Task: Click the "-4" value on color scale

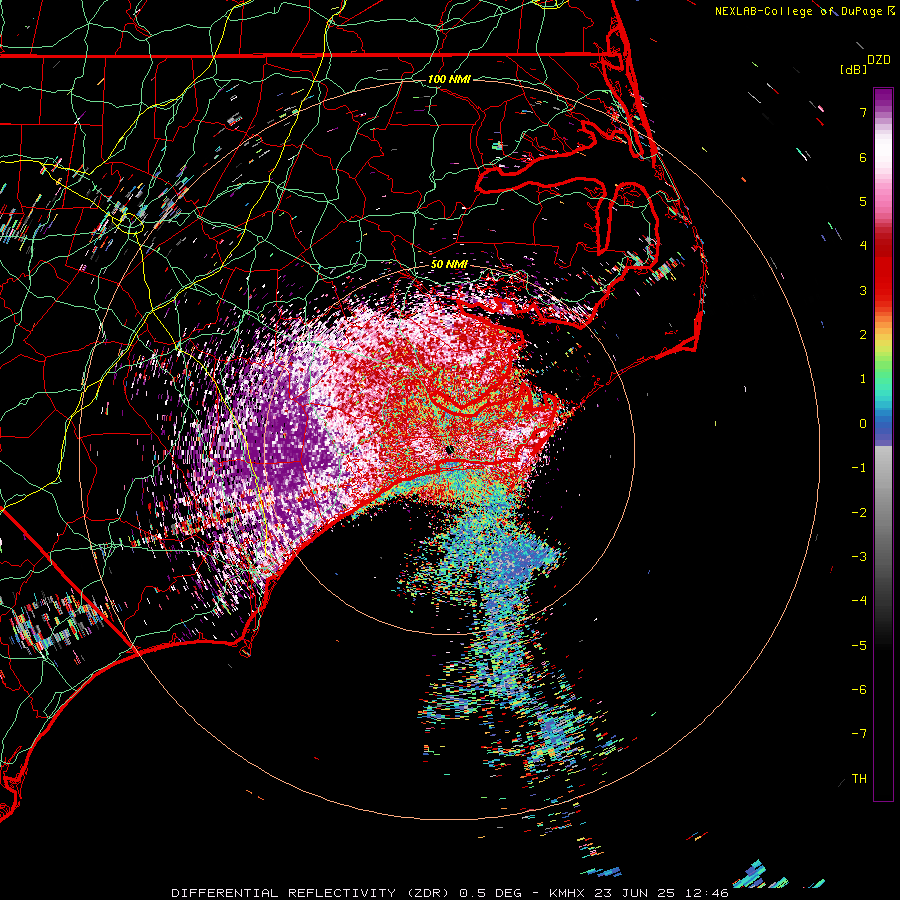Action: [859, 601]
